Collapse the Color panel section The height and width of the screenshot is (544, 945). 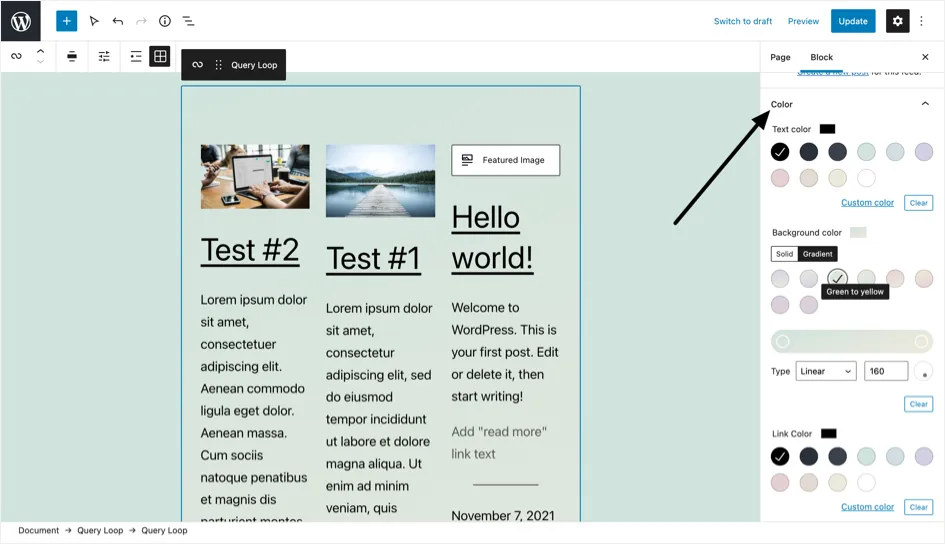[924, 104]
